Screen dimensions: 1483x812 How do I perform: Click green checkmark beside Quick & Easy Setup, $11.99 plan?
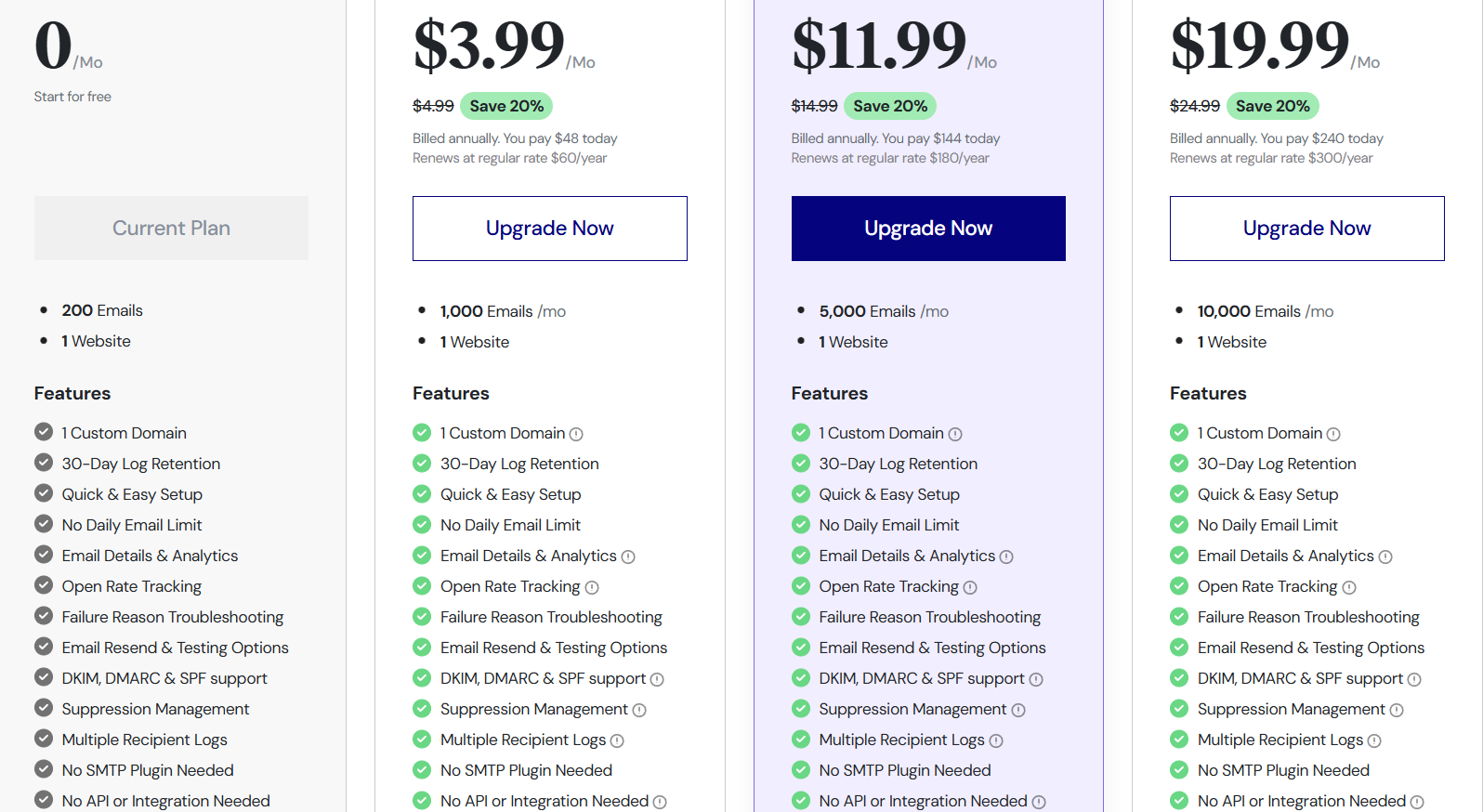(x=801, y=494)
